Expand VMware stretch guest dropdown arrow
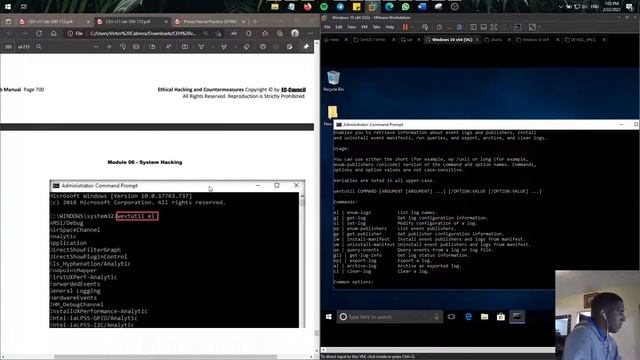 [539, 27]
